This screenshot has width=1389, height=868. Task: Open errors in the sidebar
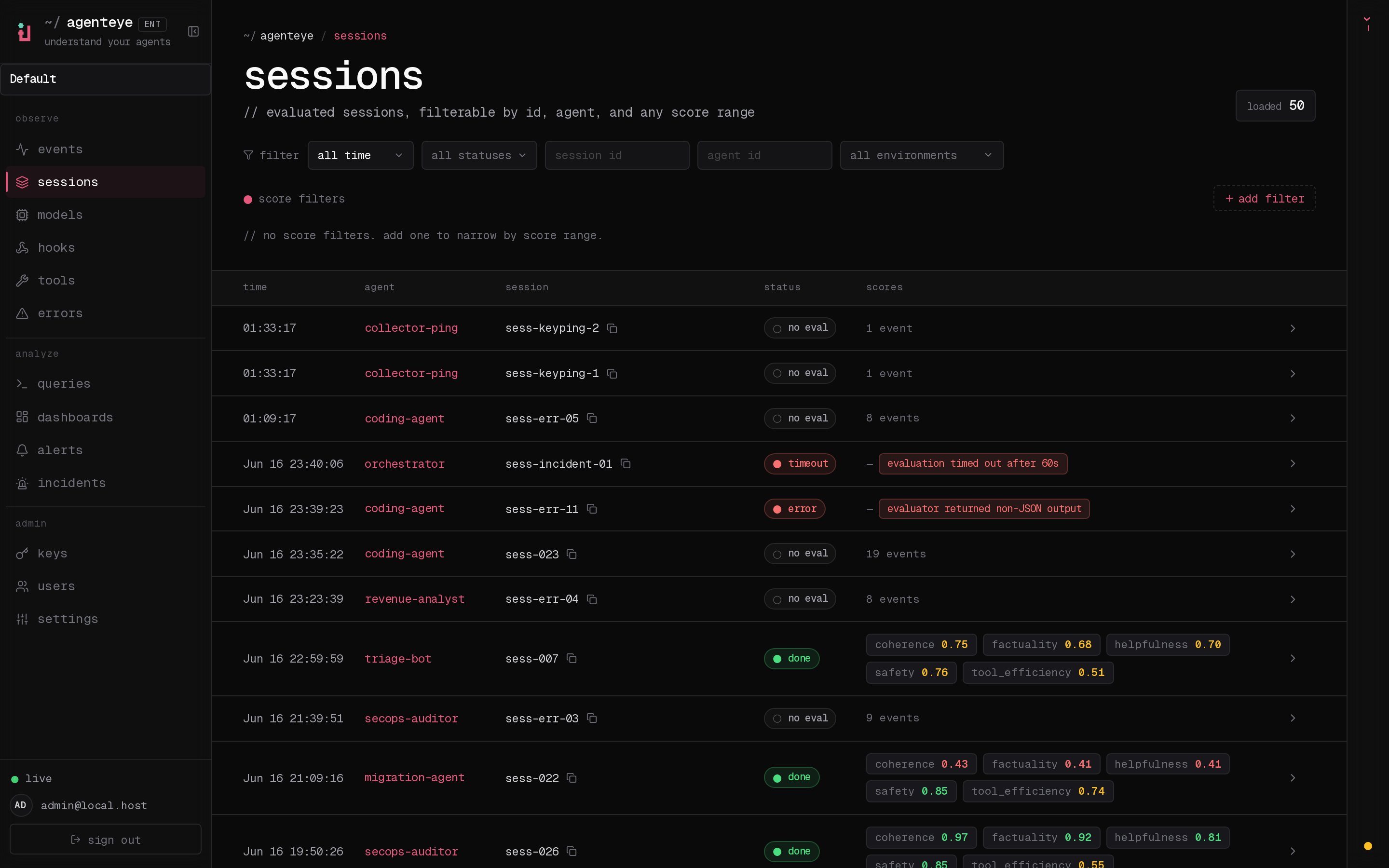pos(106,313)
